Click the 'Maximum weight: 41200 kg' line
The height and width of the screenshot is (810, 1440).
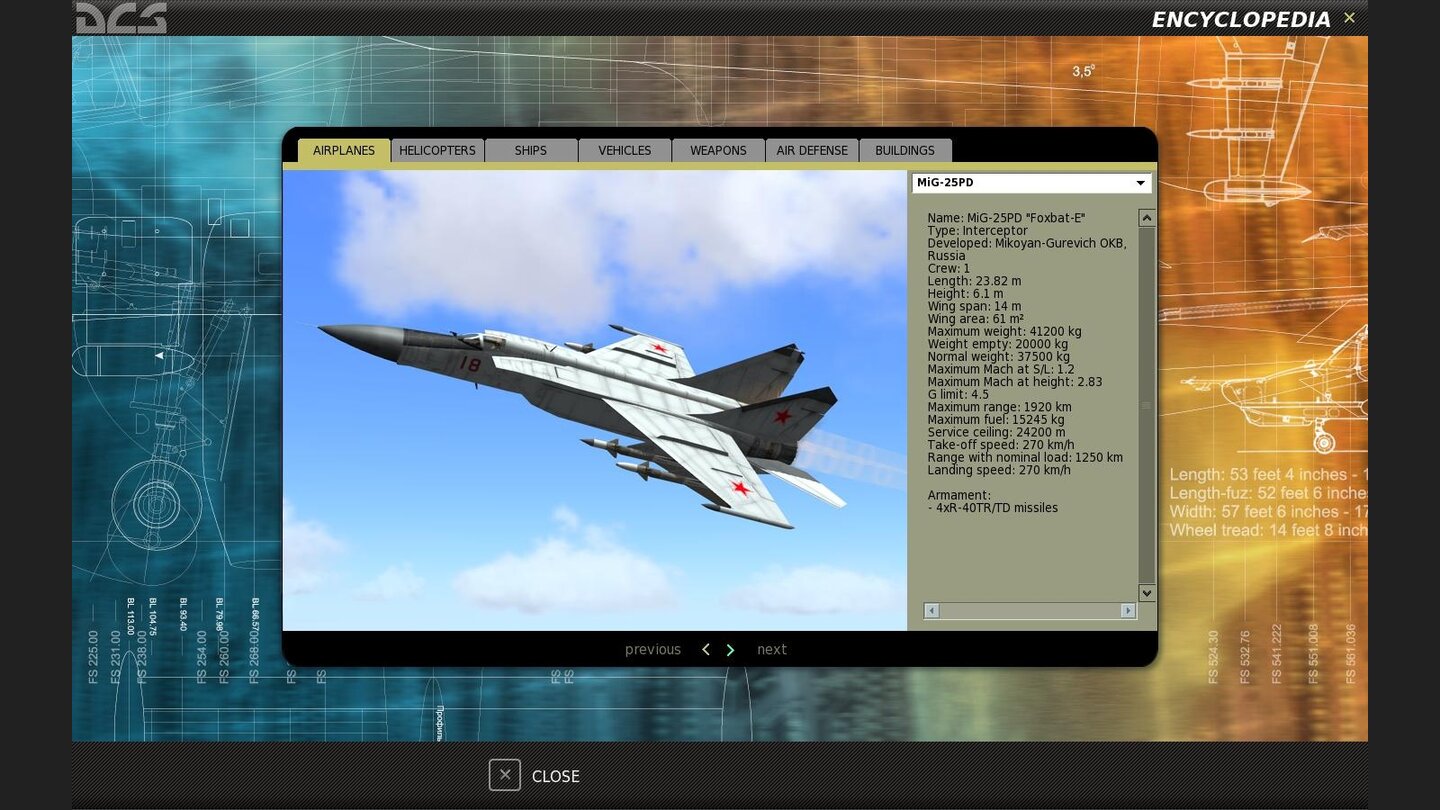pyautogui.click(x=1004, y=332)
